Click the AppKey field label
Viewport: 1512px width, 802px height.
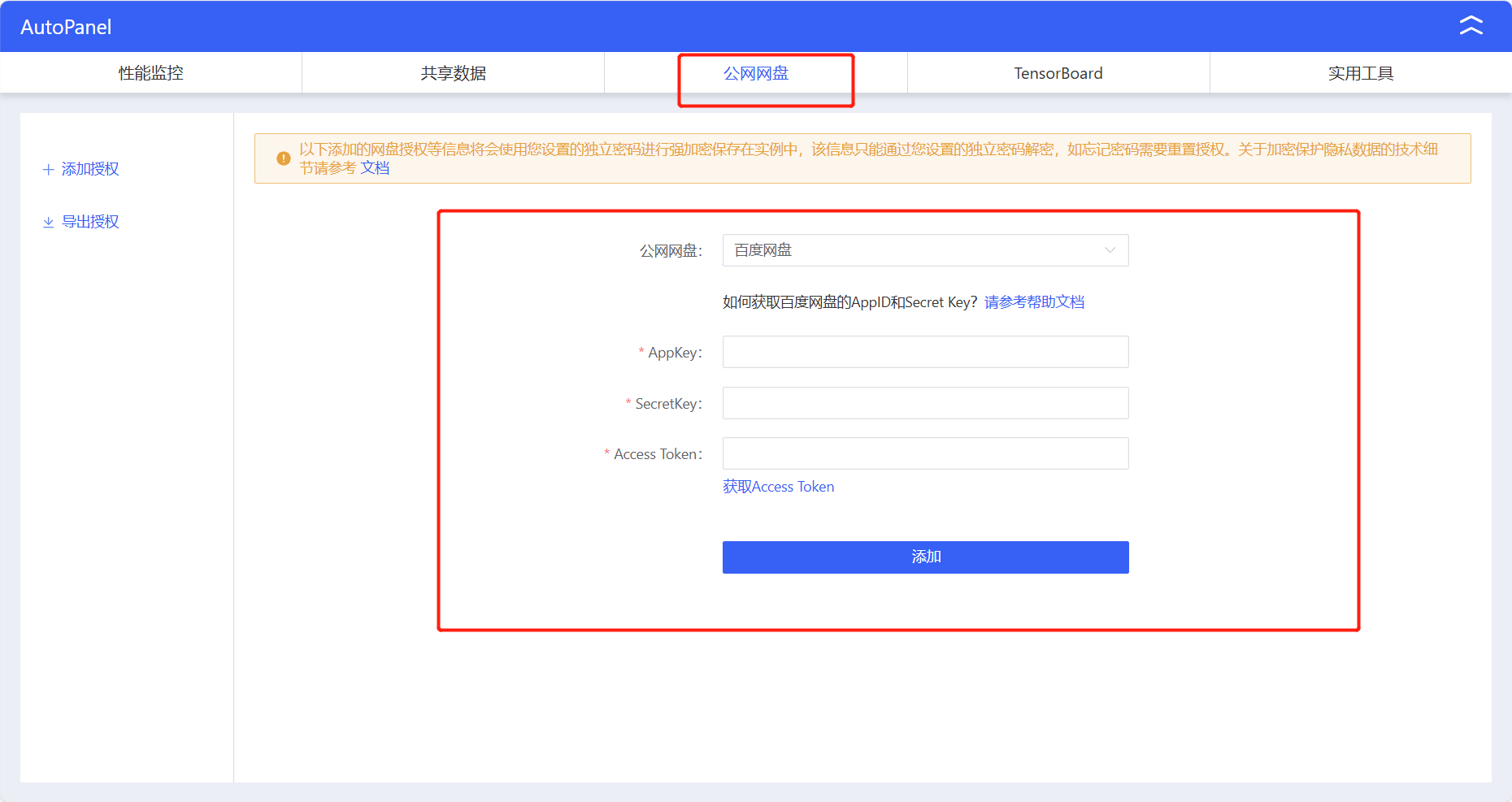coord(675,353)
